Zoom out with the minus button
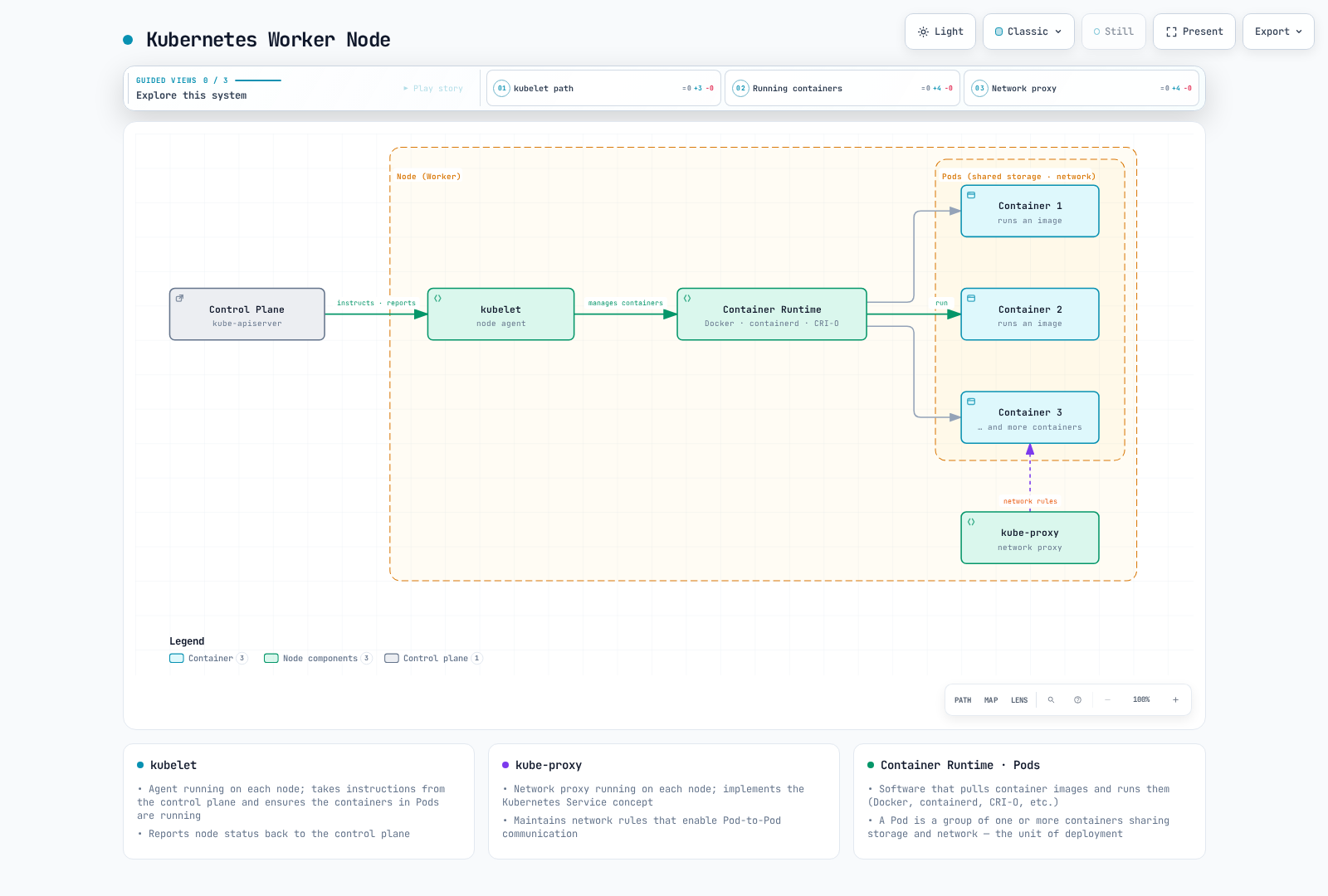The height and width of the screenshot is (896, 1328). click(1107, 700)
